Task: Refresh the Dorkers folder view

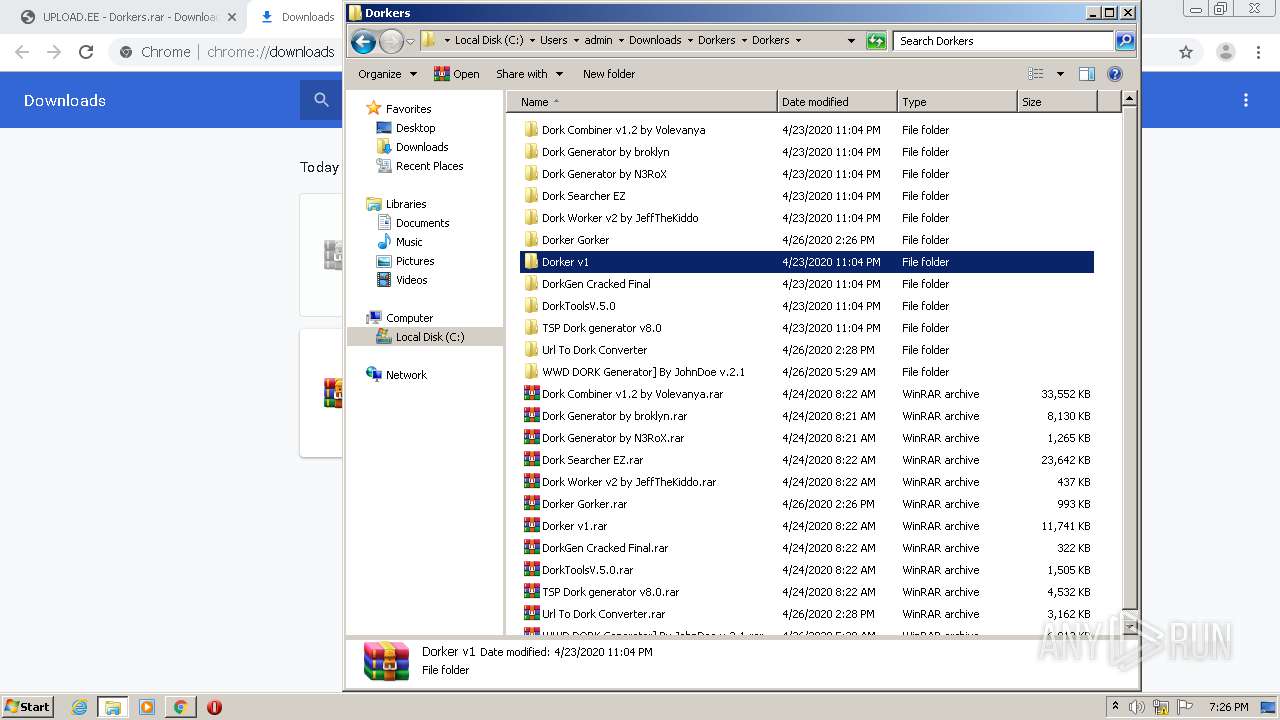Action: click(x=876, y=41)
